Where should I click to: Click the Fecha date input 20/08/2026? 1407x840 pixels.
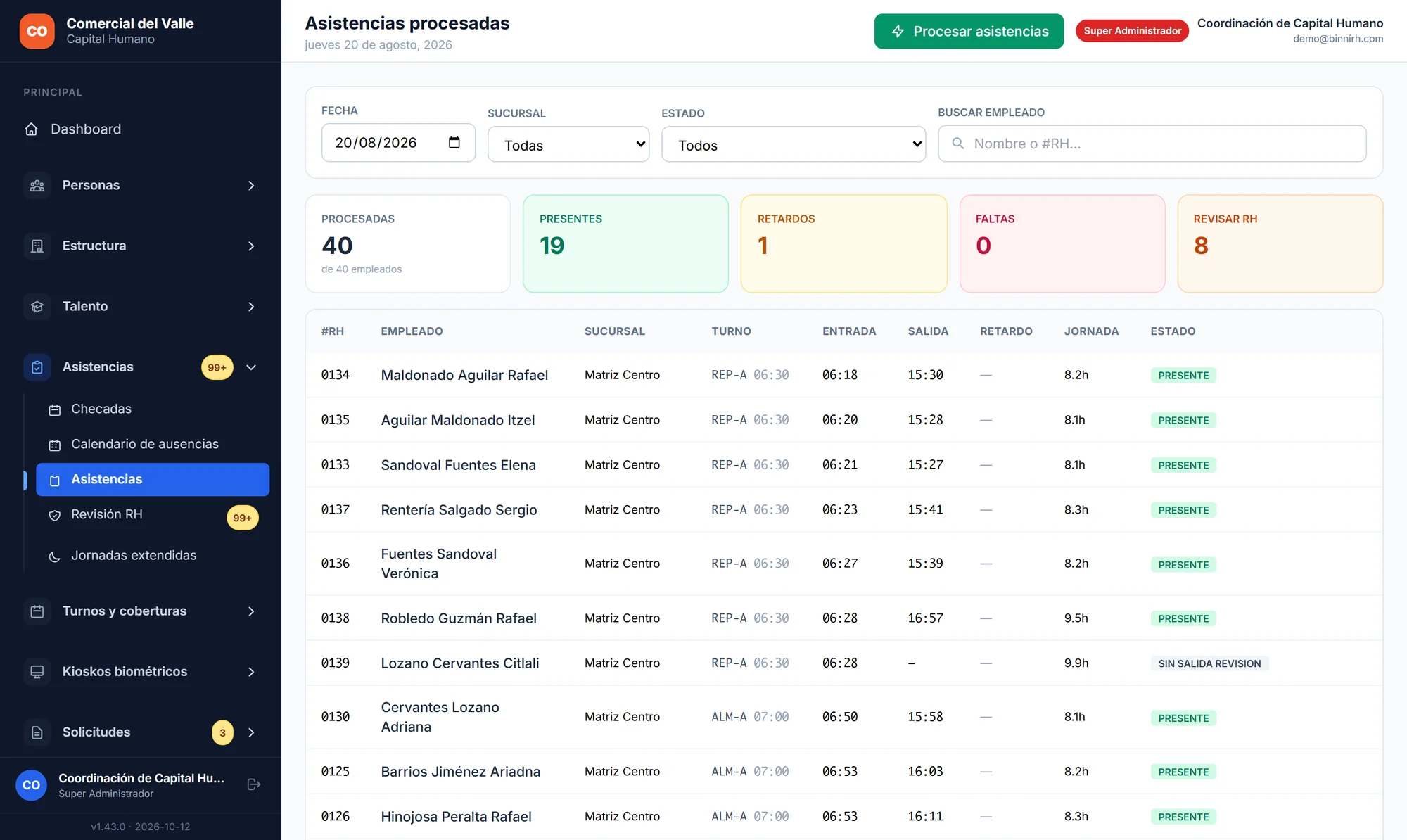[398, 143]
